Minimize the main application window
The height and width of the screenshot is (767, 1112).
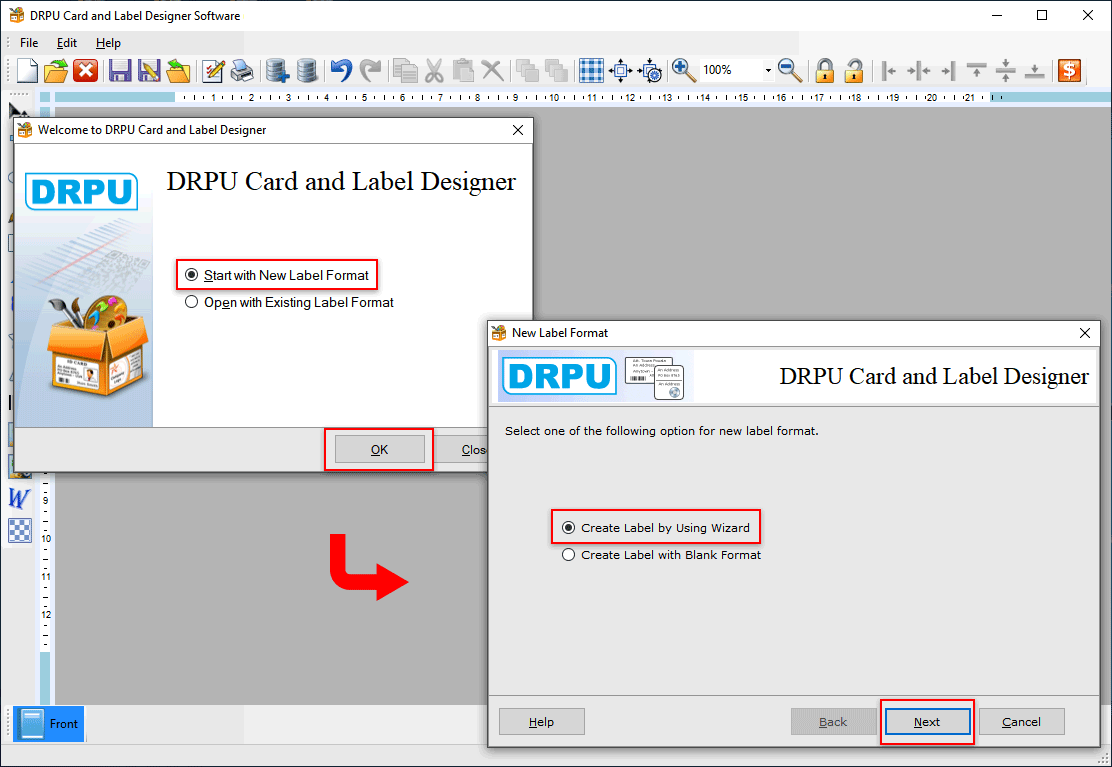pos(997,15)
